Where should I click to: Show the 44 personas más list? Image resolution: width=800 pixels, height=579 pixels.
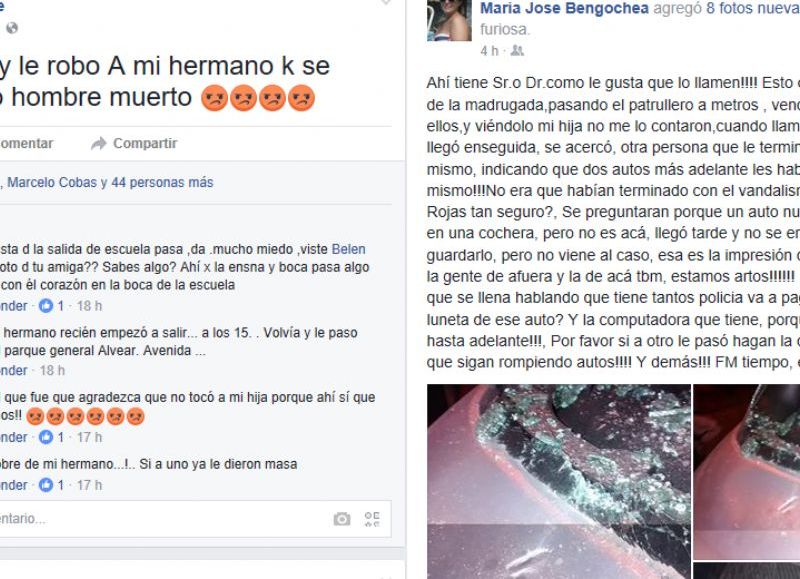pyautogui.click(x=162, y=182)
